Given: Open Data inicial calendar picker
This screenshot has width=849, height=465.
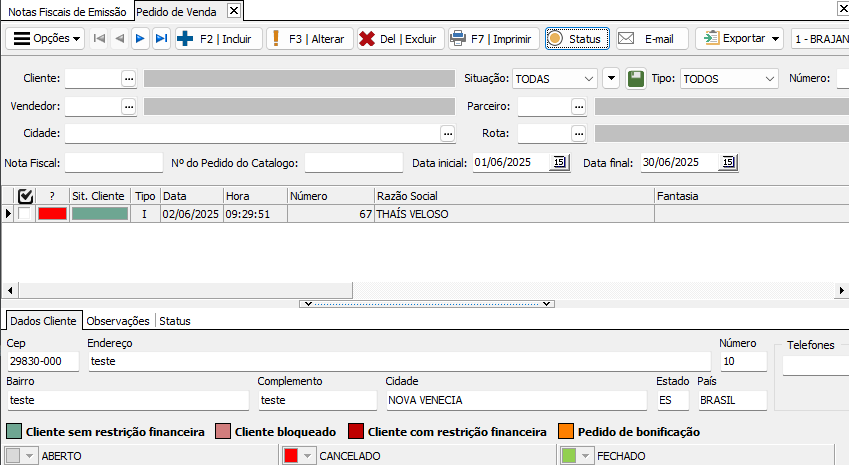Looking at the screenshot, I should pos(559,162).
